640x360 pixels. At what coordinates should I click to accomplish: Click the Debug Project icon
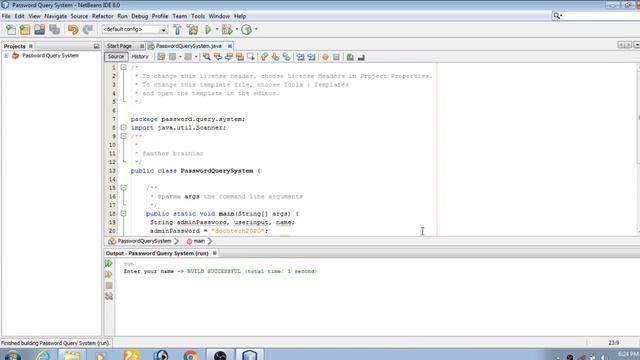[227, 29]
